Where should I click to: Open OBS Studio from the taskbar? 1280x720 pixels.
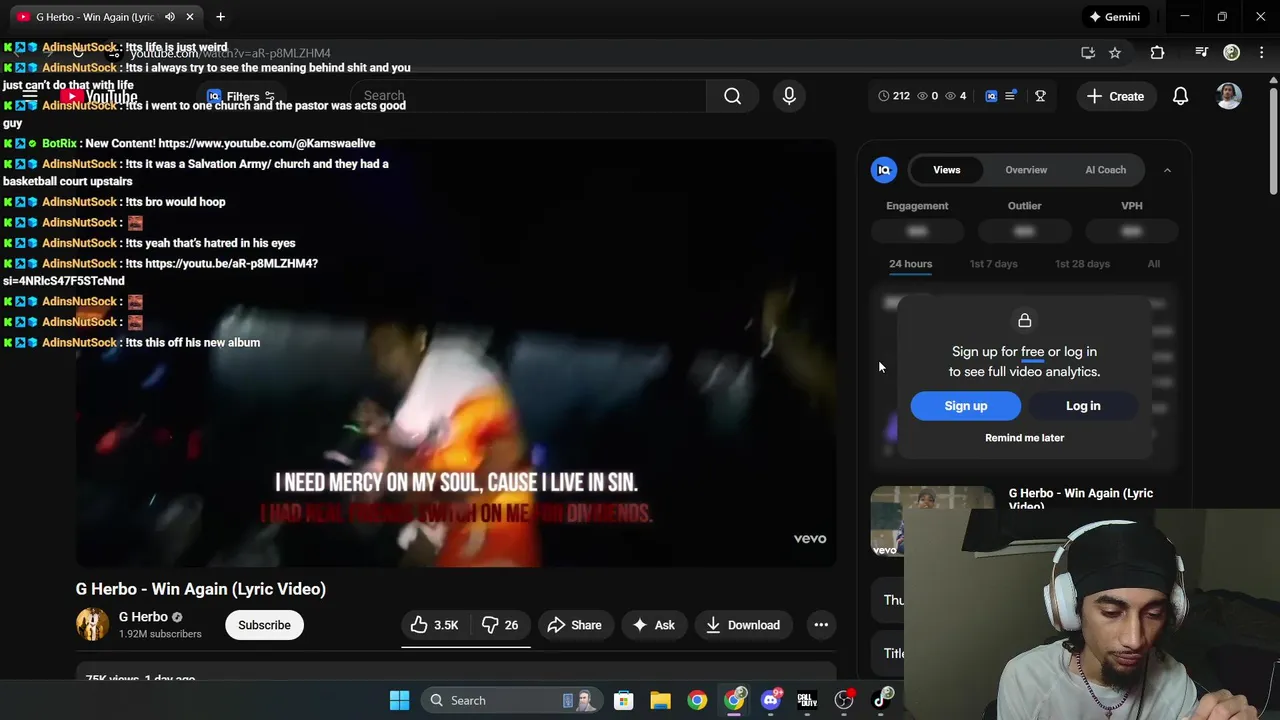(844, 700)
